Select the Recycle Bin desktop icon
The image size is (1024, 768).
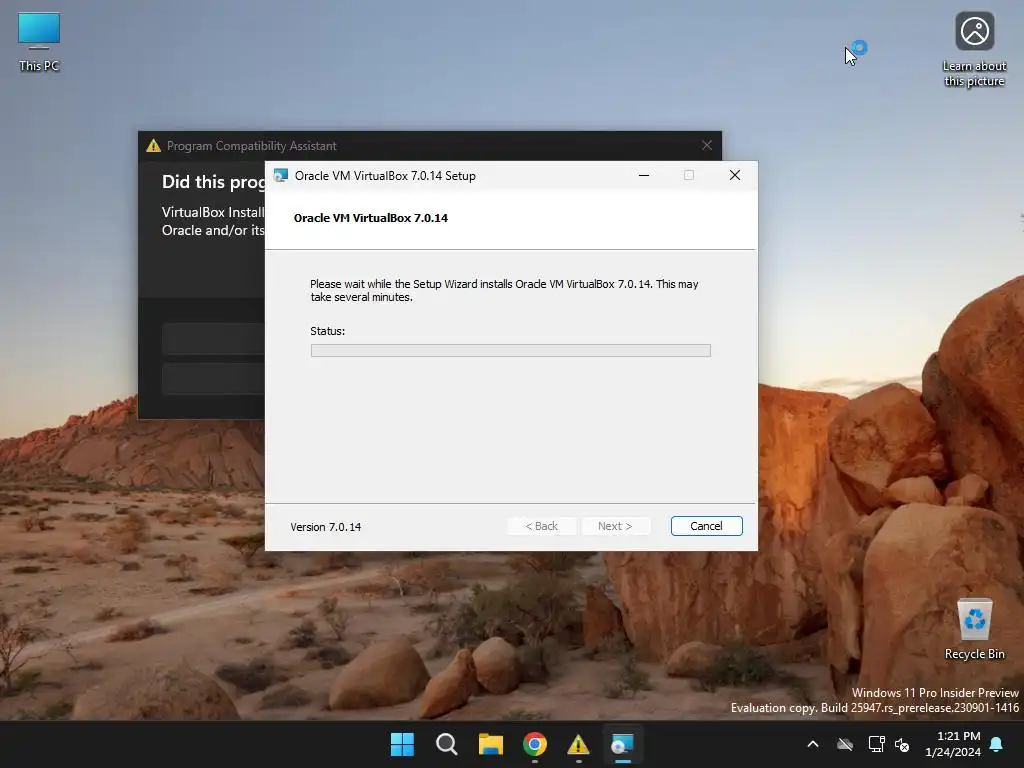coord(974,629)
